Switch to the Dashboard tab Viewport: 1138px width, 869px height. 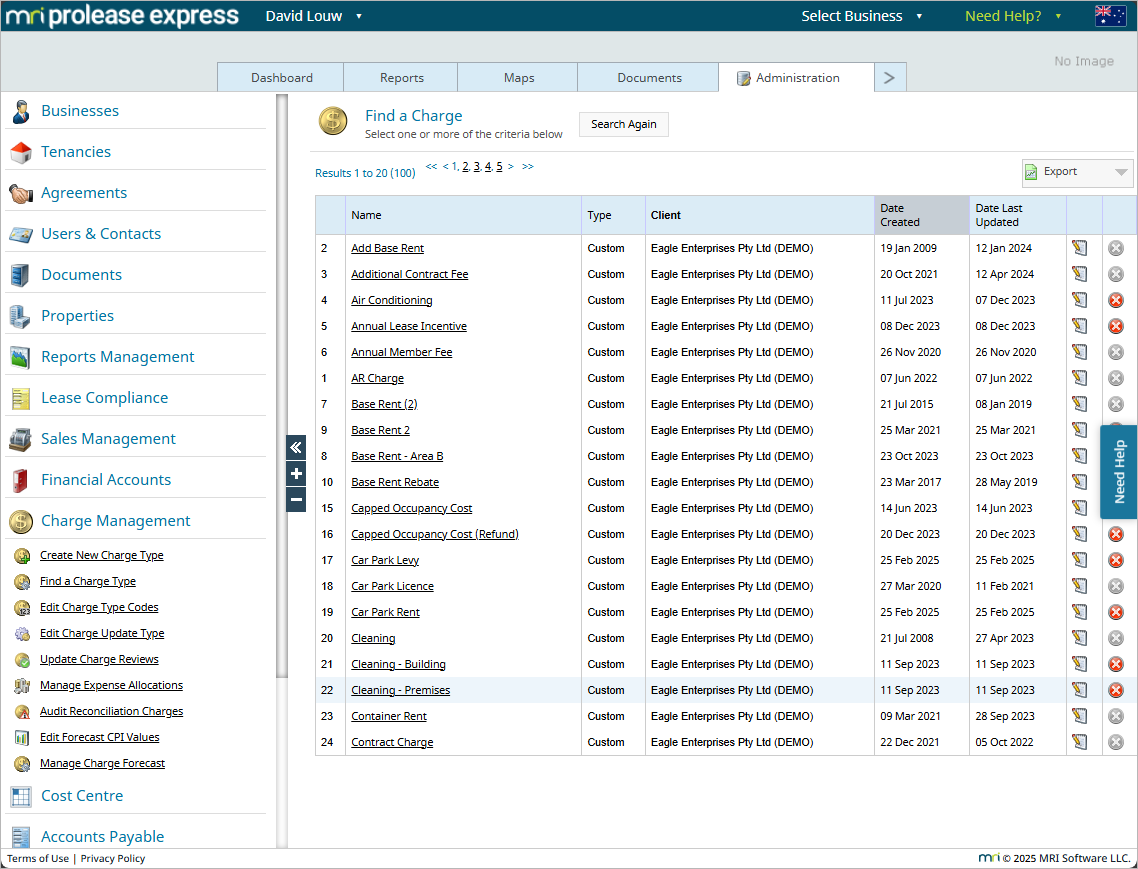(281, 78)
